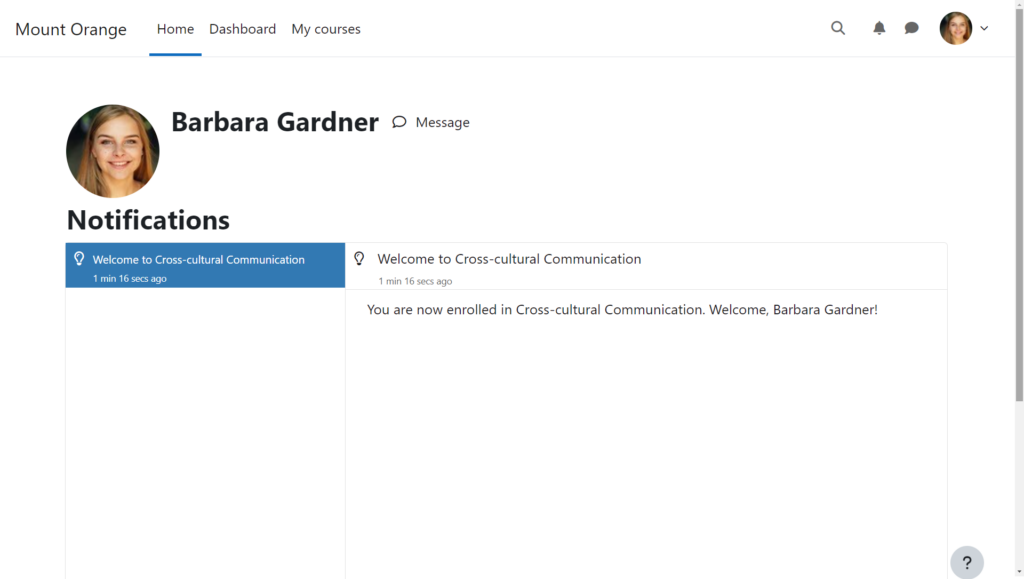
Task: Click the page's vertical scrollbar
Action: tap(1019, 250)
